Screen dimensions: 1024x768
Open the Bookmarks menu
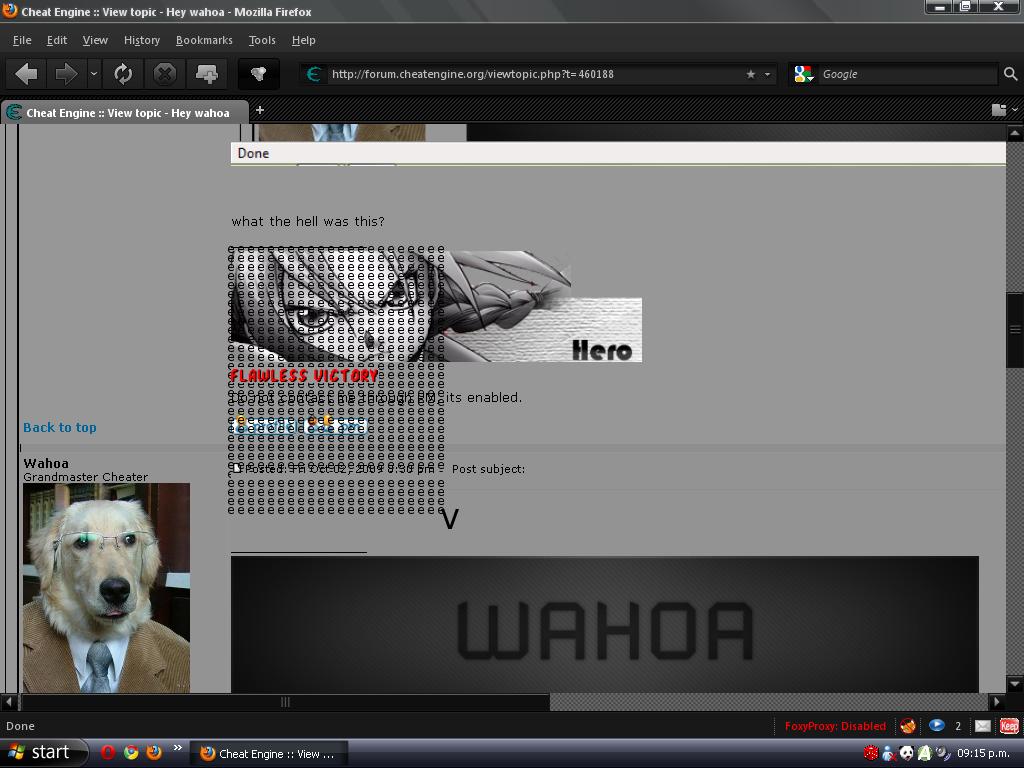[x=204, y=40]
